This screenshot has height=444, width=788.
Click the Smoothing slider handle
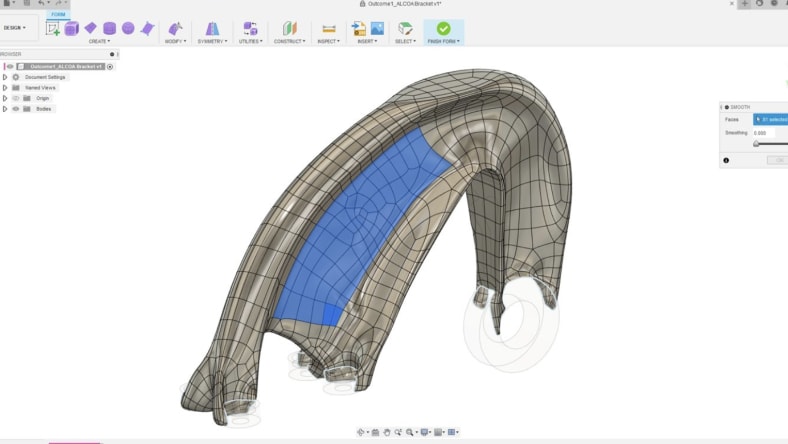(756, 144)
